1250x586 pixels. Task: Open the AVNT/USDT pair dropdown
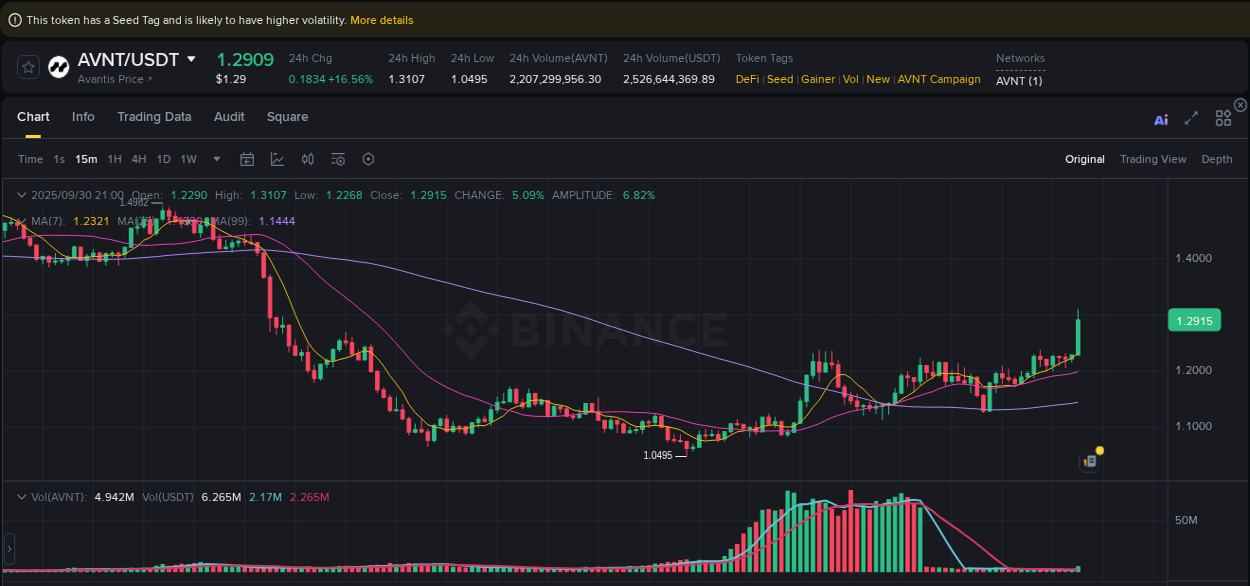pyautogui.click(x=190, y=60)
